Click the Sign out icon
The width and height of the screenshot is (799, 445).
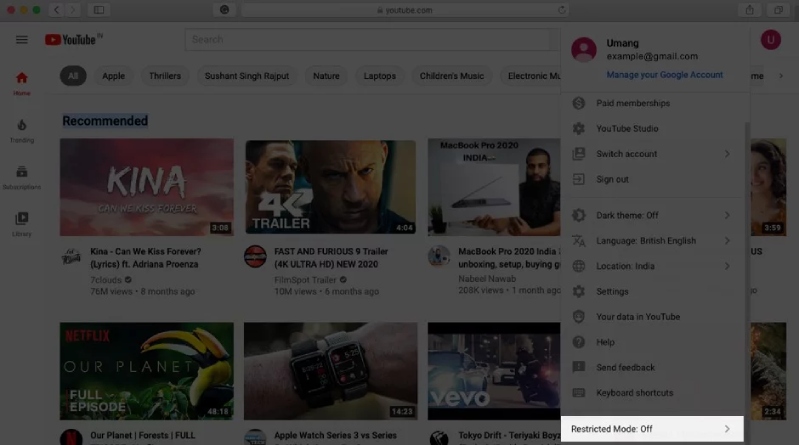[x=578, y=179]
